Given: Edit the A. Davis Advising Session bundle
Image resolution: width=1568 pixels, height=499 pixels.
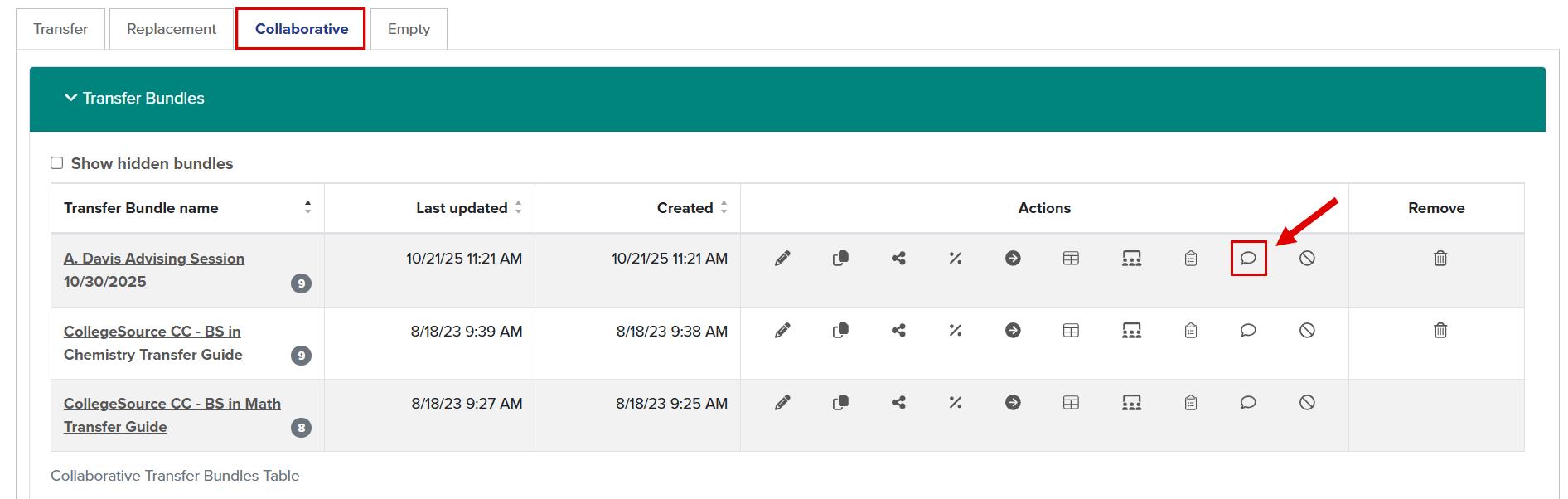Looking at the screenshot, I should (781, 258).
